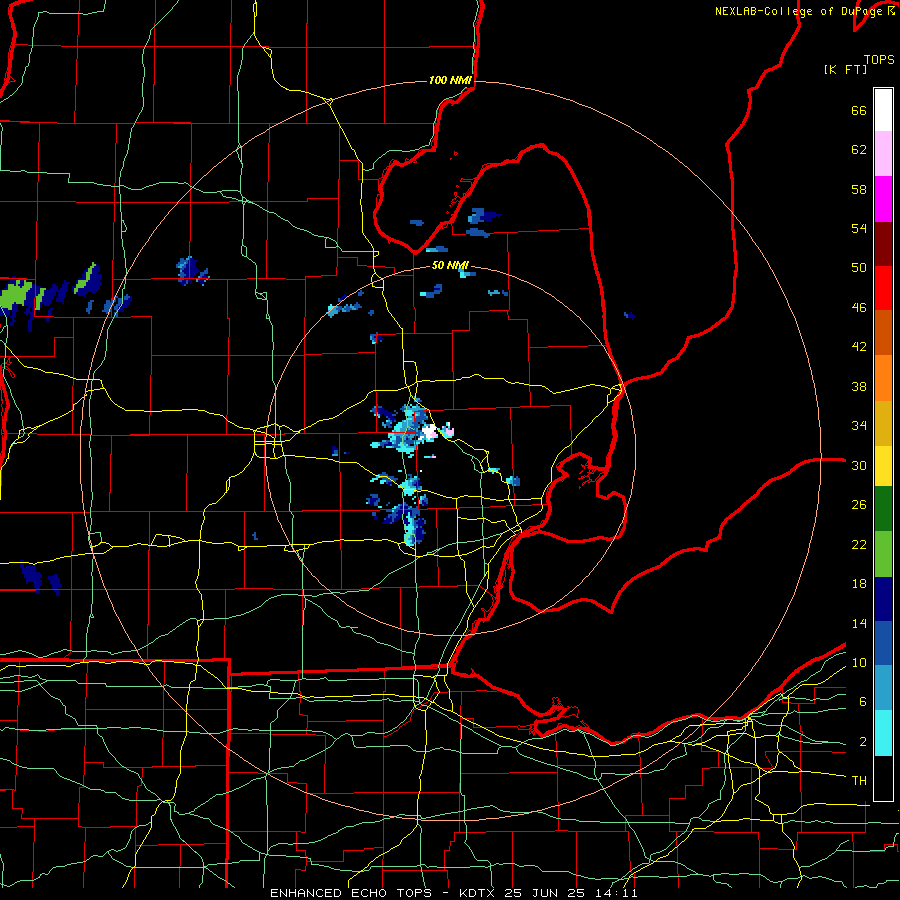Screen dimensions: 900x900
Task: Click the dark orange 46 kft legend swatch
Action: pyautogui.click(x=883, y=333)
